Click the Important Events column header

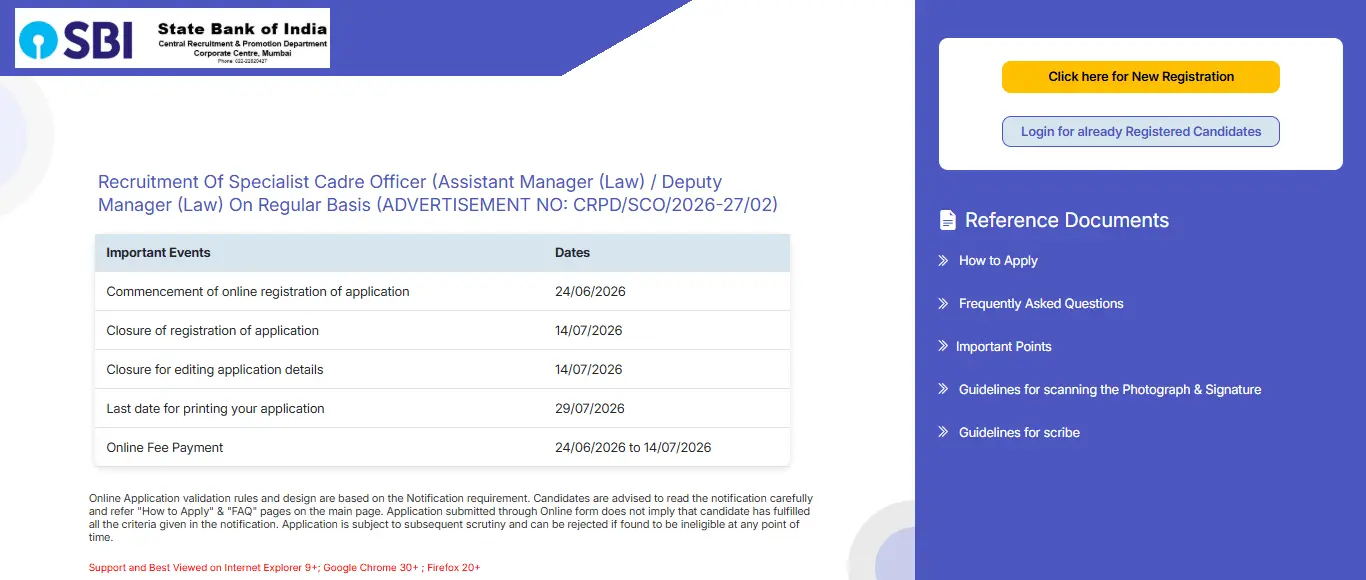click(x=158, y=253)
